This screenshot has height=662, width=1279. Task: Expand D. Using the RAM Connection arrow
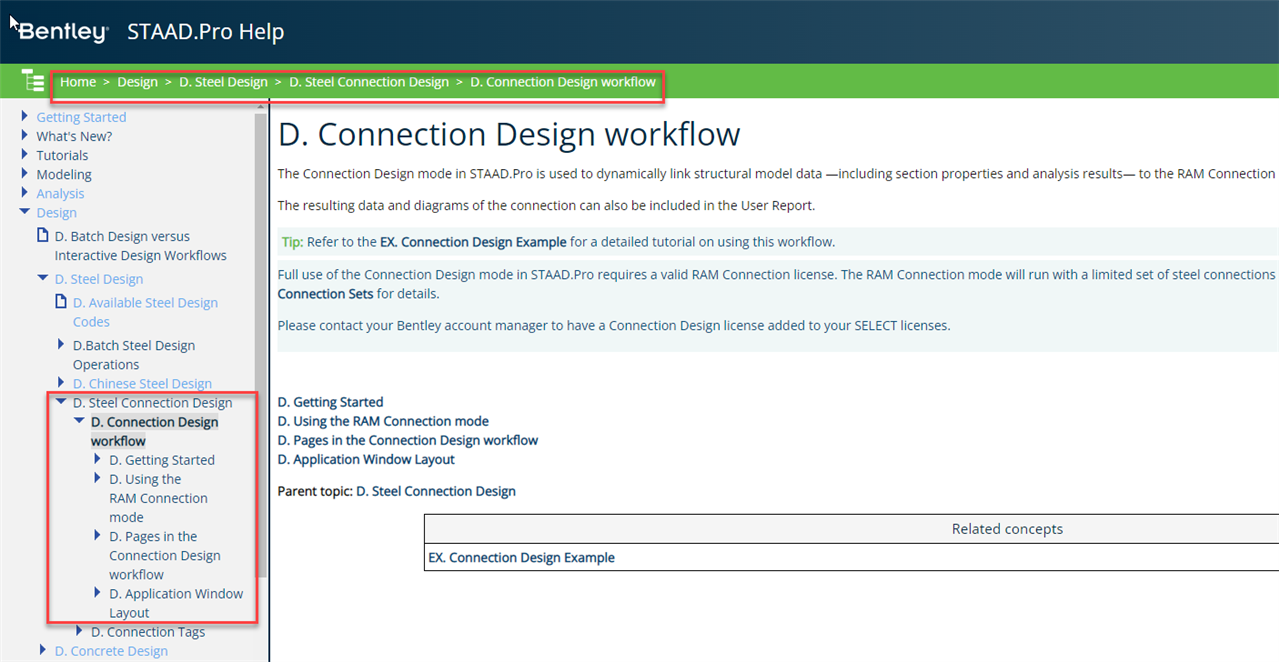(98, 479)
